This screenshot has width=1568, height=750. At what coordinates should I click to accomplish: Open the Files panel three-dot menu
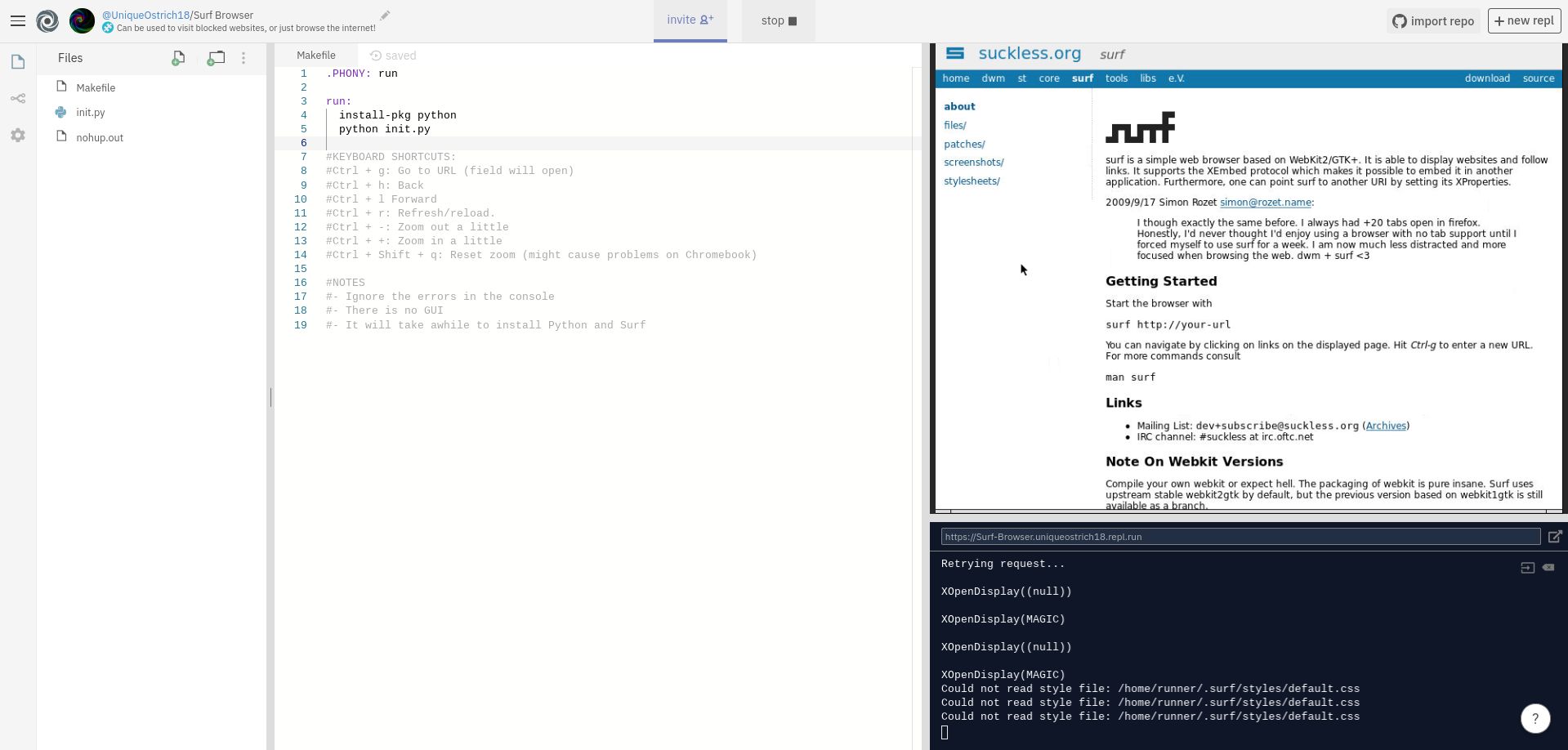tap(243, 58)
